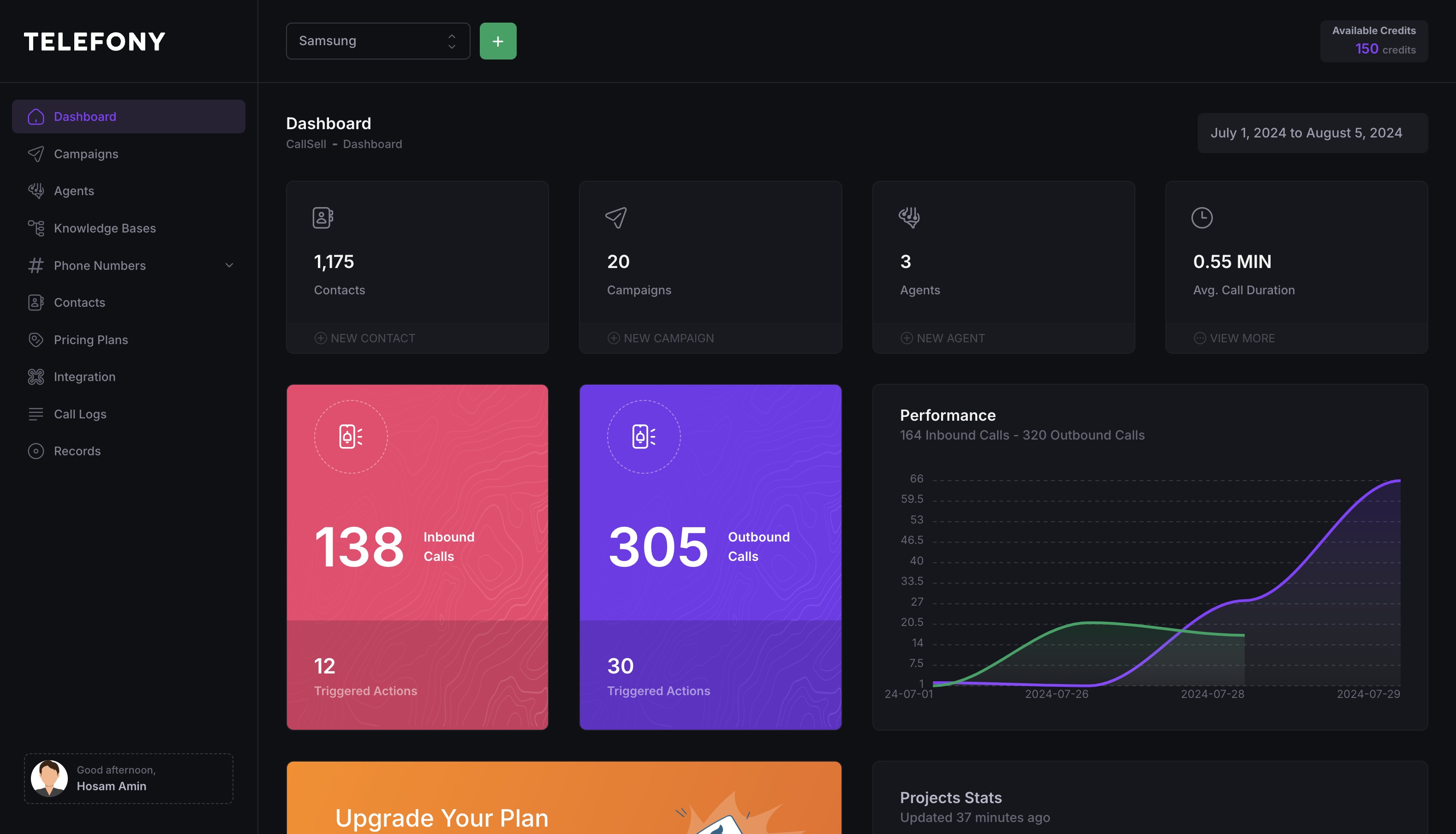Open the Call Logs menu item
This screenshot has width=1456, height=834.
80,414
